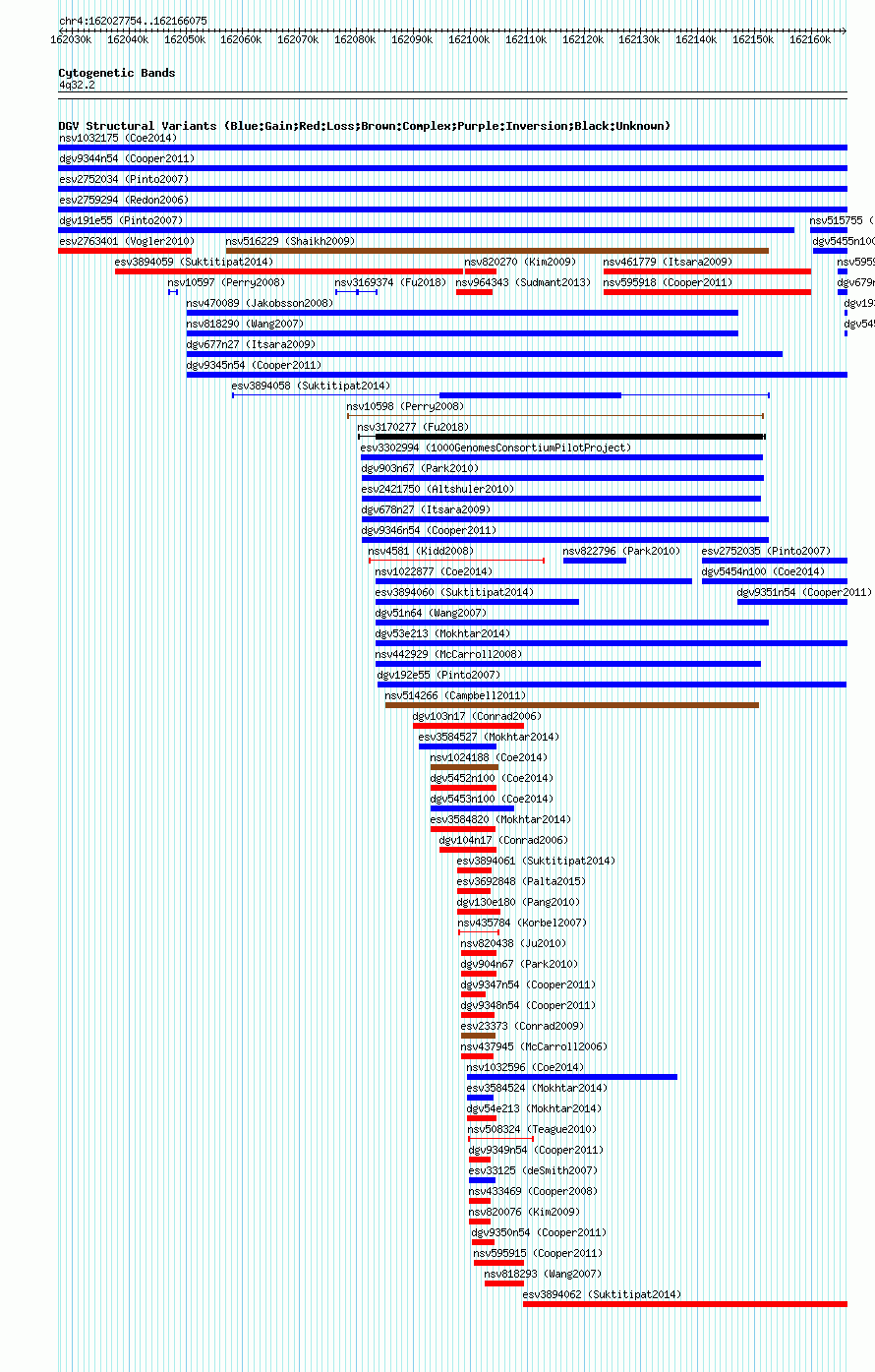875x1372 pixels.
Task: Click the brown esv23373 (Conrad2009) bar
Action: [478, 1036]
